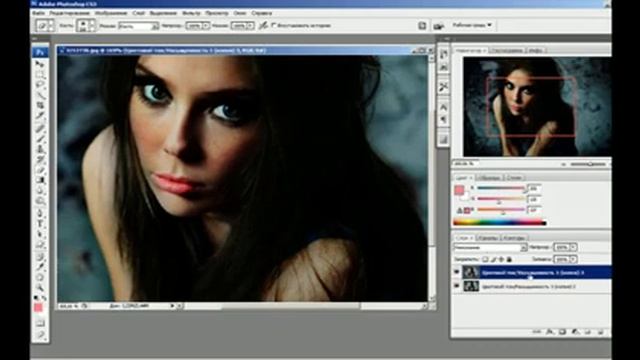Open the Файл (File) menu
640x360 pixels.
coord(38,13)
